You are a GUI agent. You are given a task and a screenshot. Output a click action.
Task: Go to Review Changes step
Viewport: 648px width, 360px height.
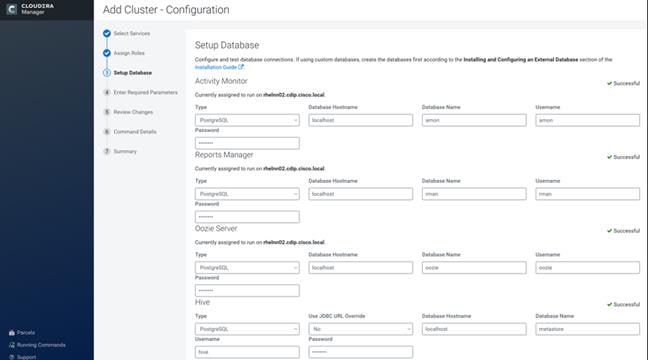tap(133, 112)
